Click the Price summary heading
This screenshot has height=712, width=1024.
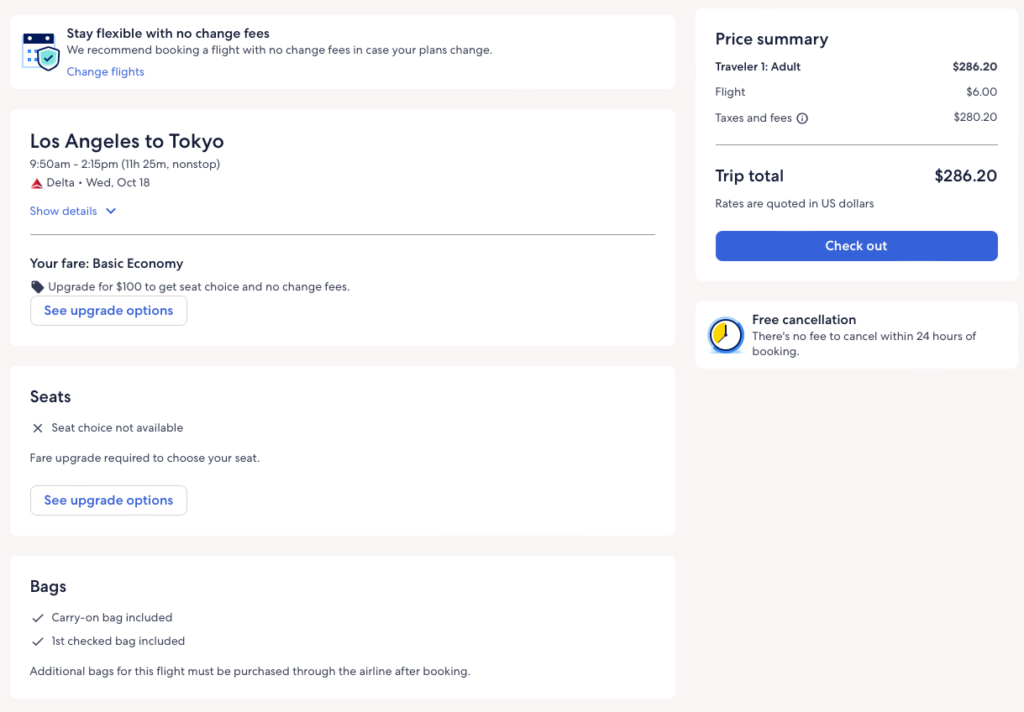point(771,39)
